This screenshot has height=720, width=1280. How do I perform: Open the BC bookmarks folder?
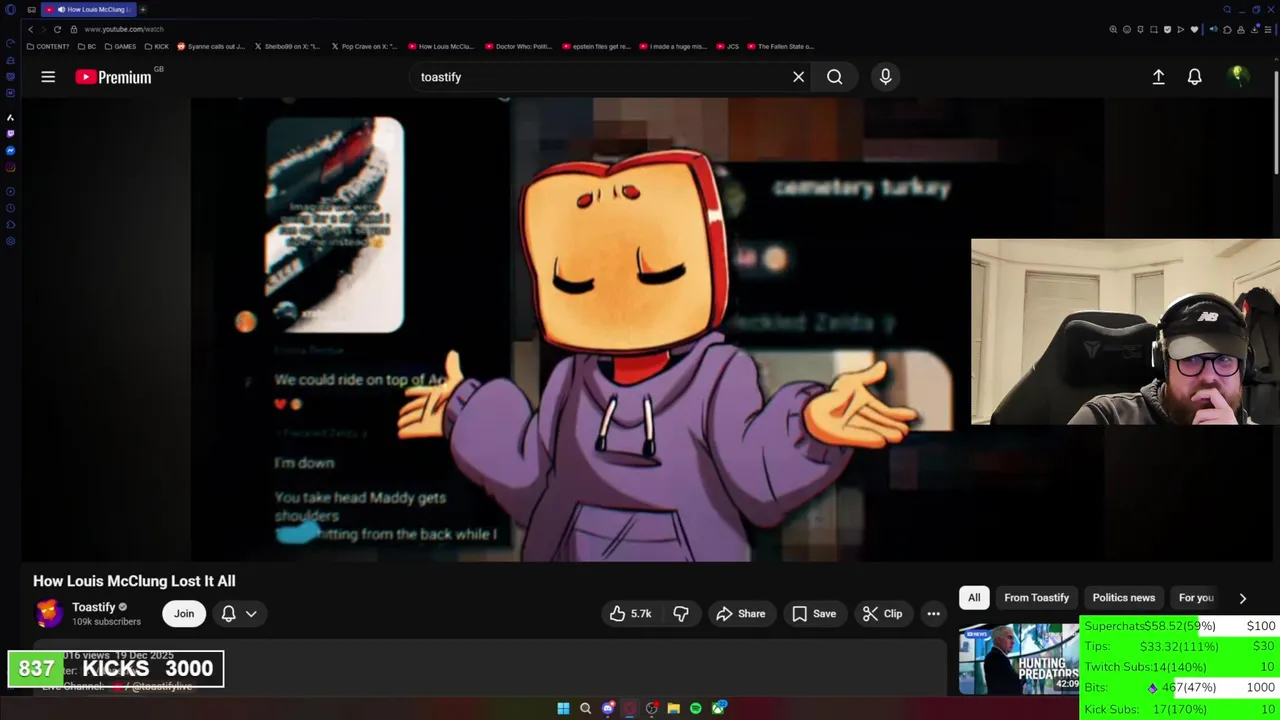(x=87, y=46)
